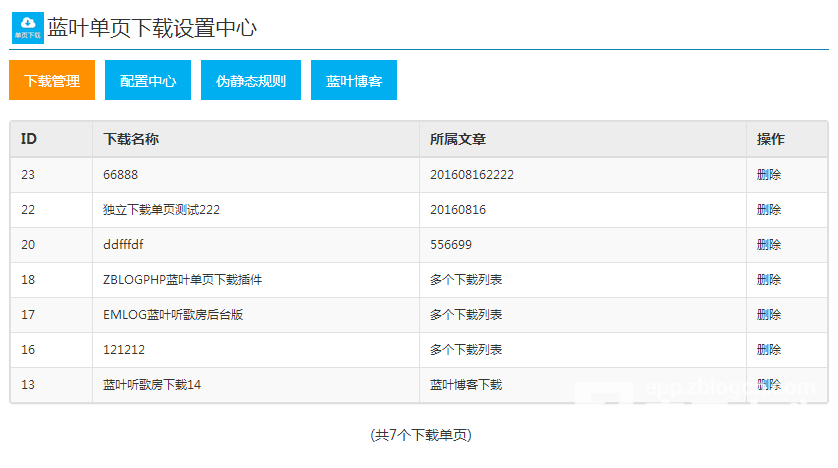Click the ID column header
The height and width of the screenshot is (468, 838).
click(x=29, y=139)
